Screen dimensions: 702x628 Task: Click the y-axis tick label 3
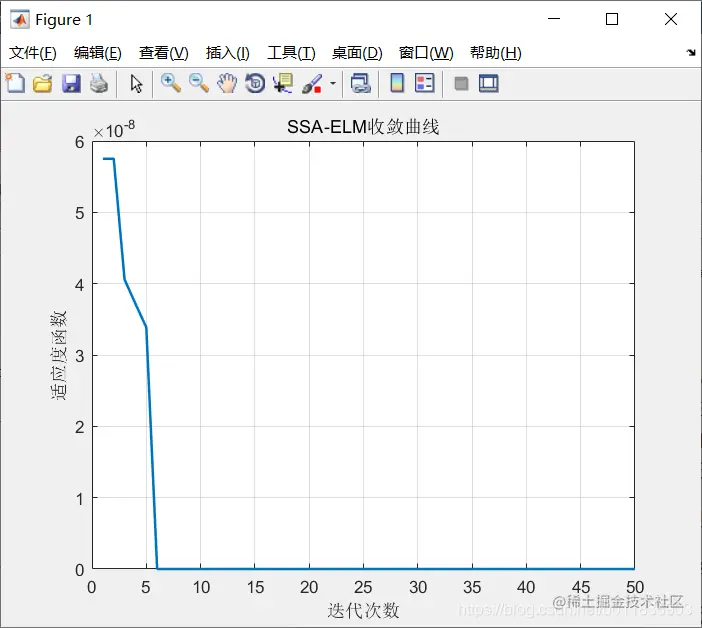coord(80,356)
